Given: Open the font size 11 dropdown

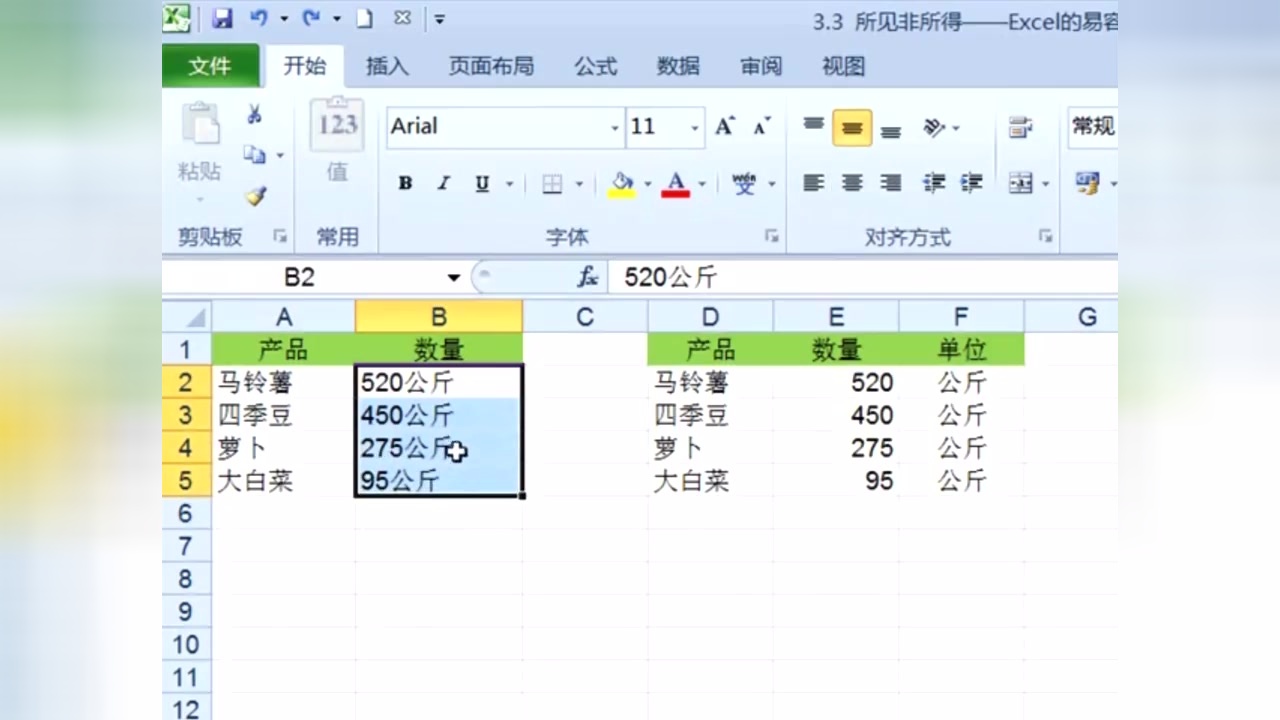Looking at the screenshot, I should (x=695, y=128).
